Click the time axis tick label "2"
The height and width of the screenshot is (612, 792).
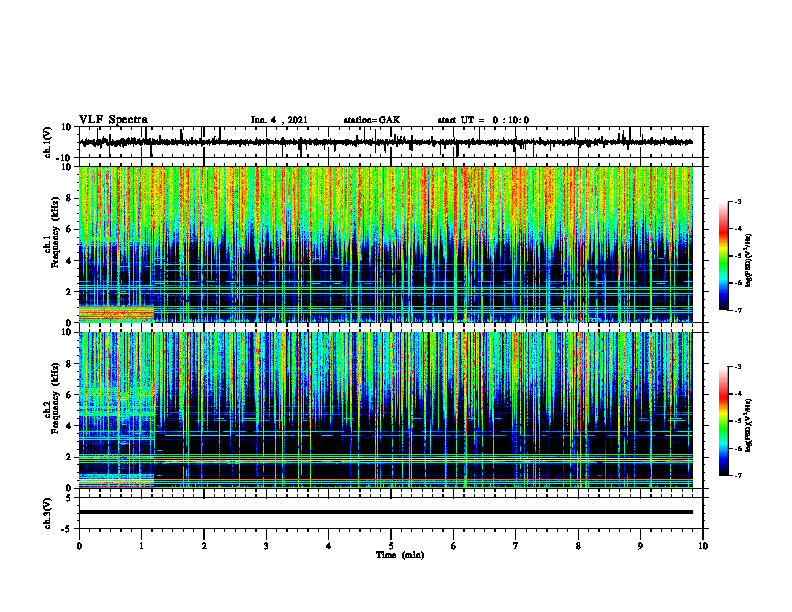click(x=204, y=546)
